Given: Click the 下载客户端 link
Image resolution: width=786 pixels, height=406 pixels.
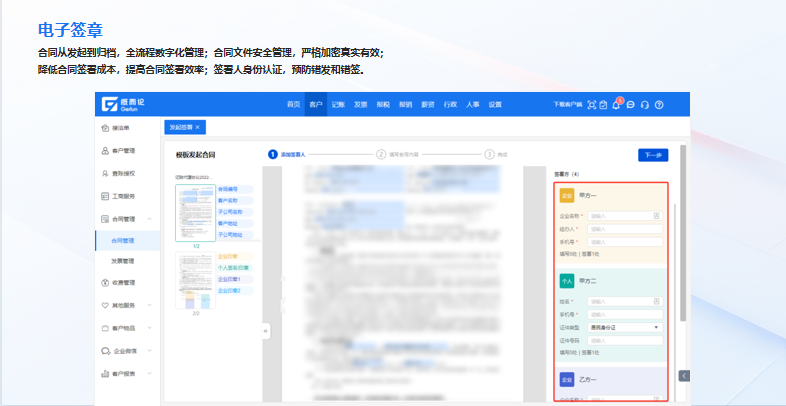Looking at the screenshot, I should [x=567, y=104].
